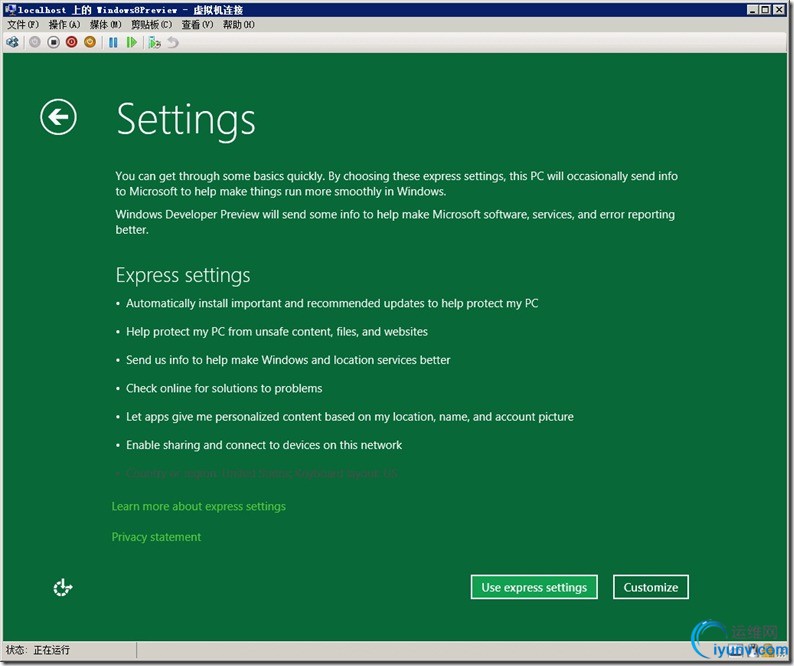This screenshot has height=666, width=794.
Task: Click the 状态: 正在运行 status bar text
Action: pyautogui.click(x=37, y=650)
